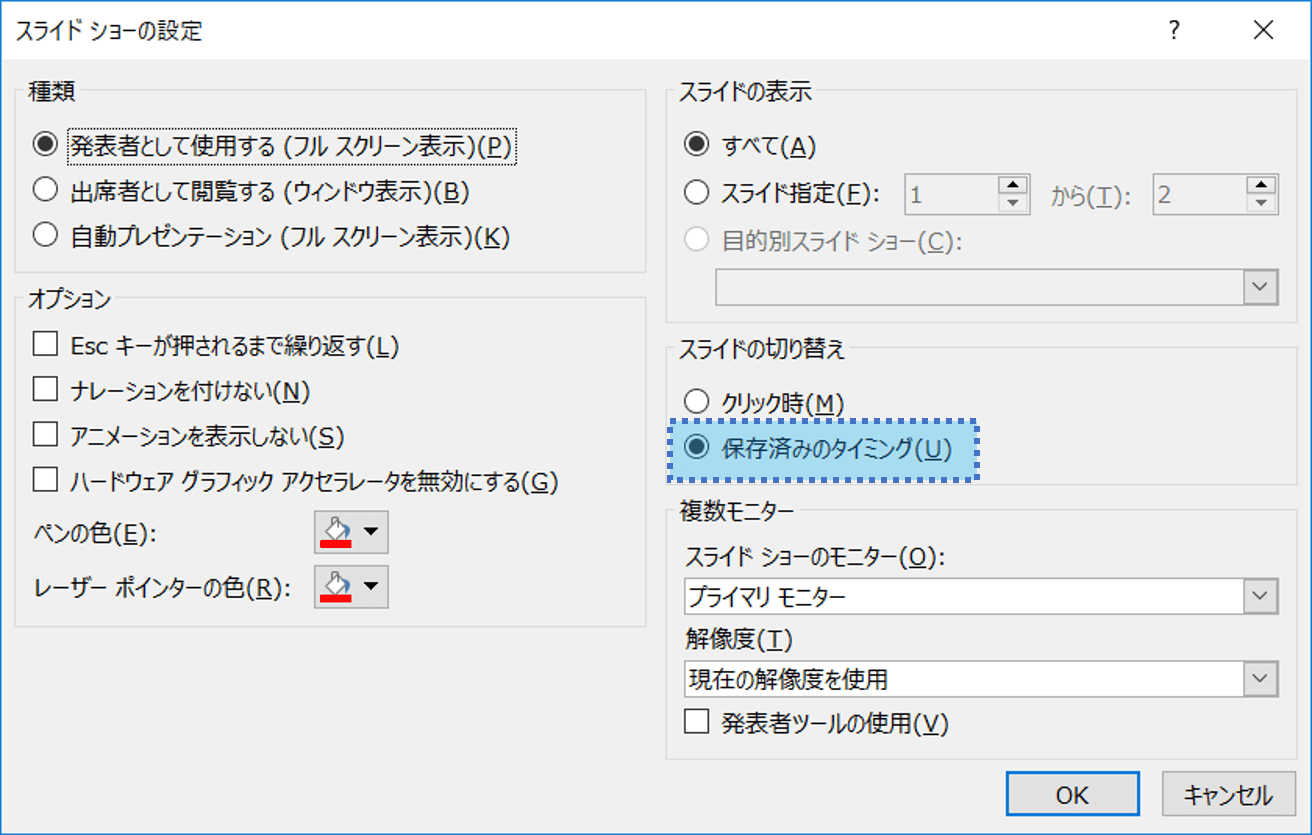Image resolution: width=1312 pixels, height=835 pixels.
Task: Increase the から end slide number
Action: (x=1262, y=185)
